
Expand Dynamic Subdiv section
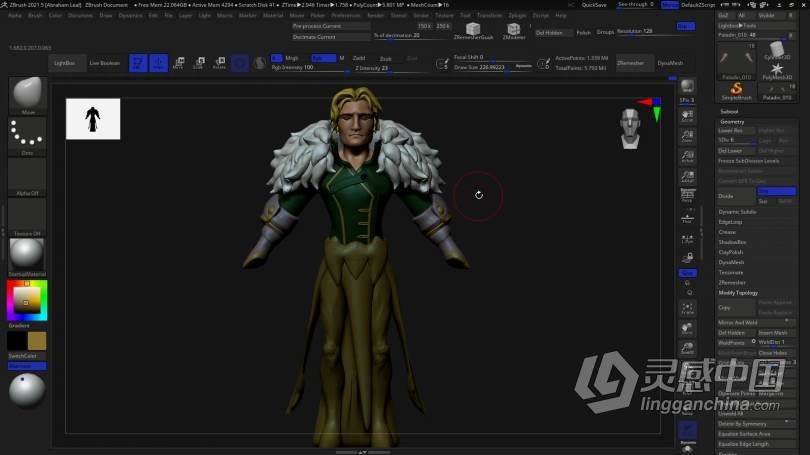click(x=737, y=212)
